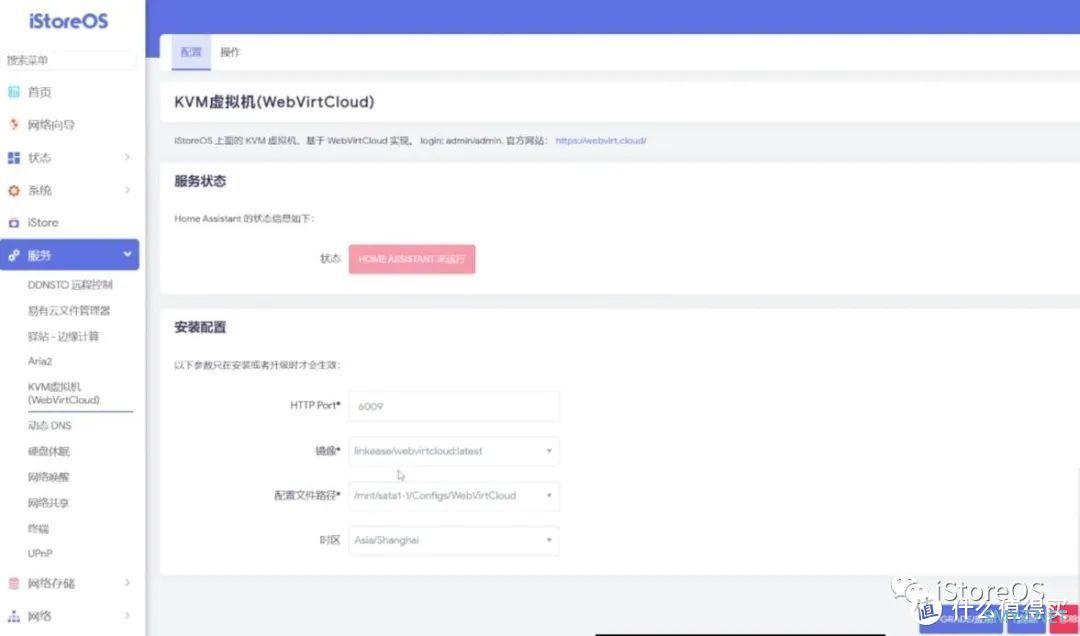Click the 状态 sidebar menu
1080x636 pixels.
click(x=70, y=158)
